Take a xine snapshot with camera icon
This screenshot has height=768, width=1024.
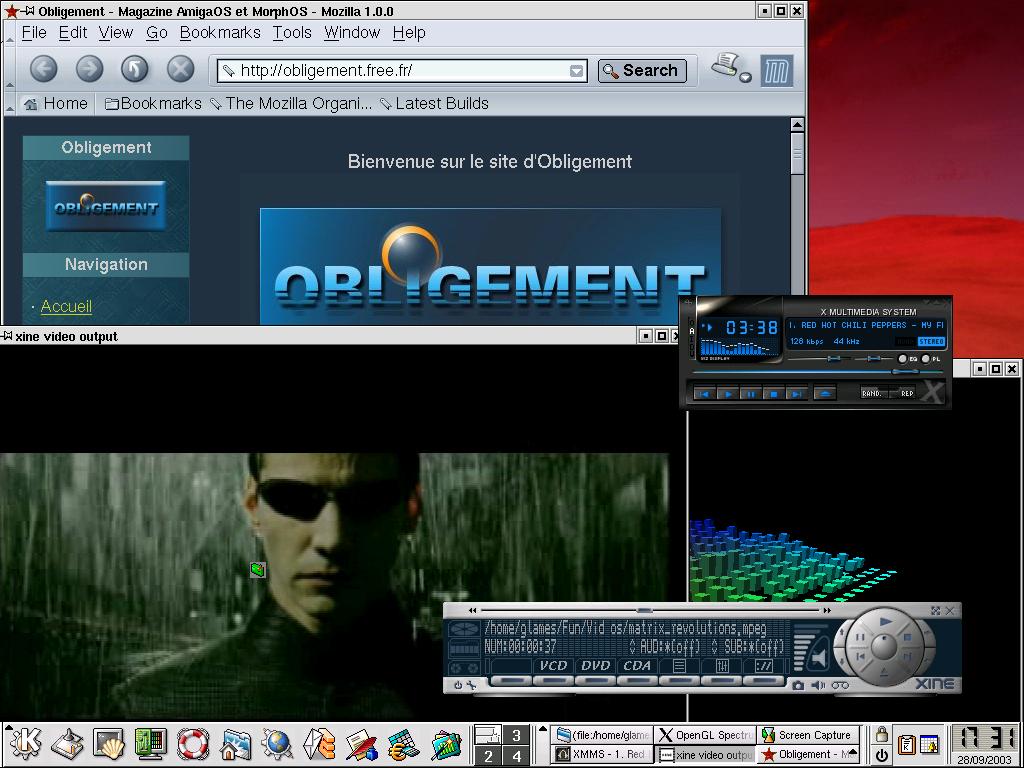click(x=797, y=685)
